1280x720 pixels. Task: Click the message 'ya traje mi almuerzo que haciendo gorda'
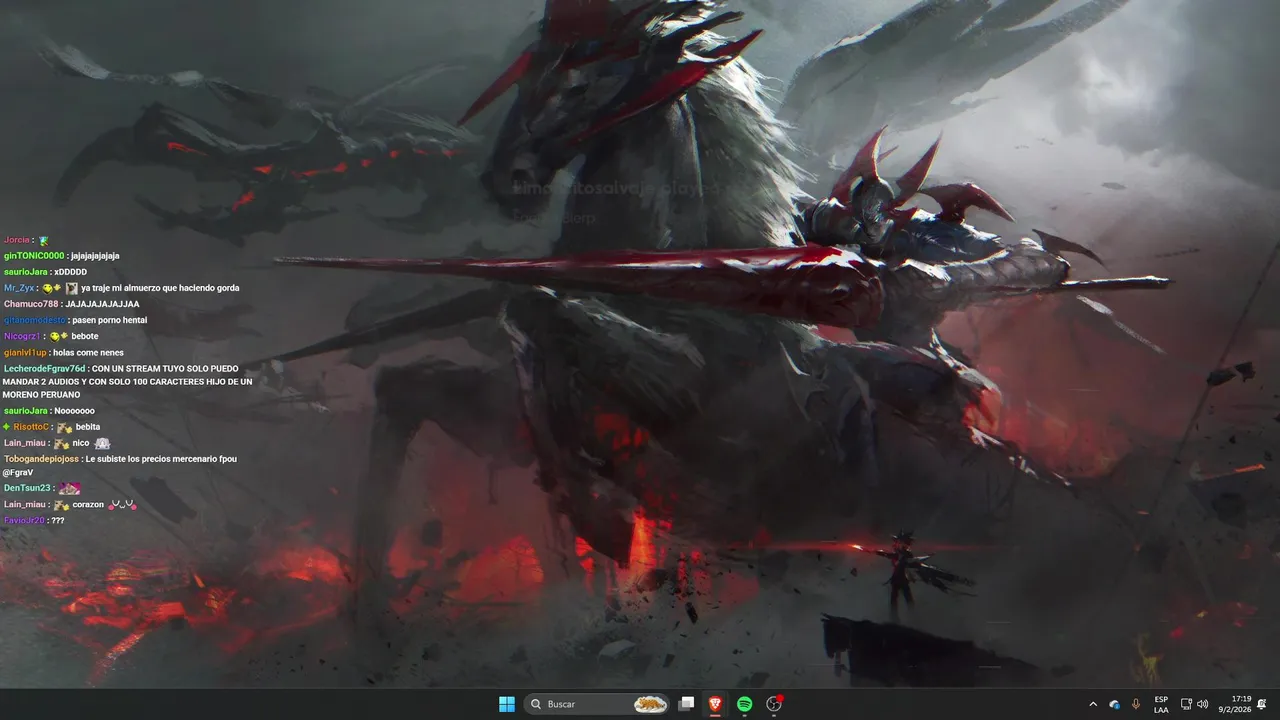click(160, 288)
